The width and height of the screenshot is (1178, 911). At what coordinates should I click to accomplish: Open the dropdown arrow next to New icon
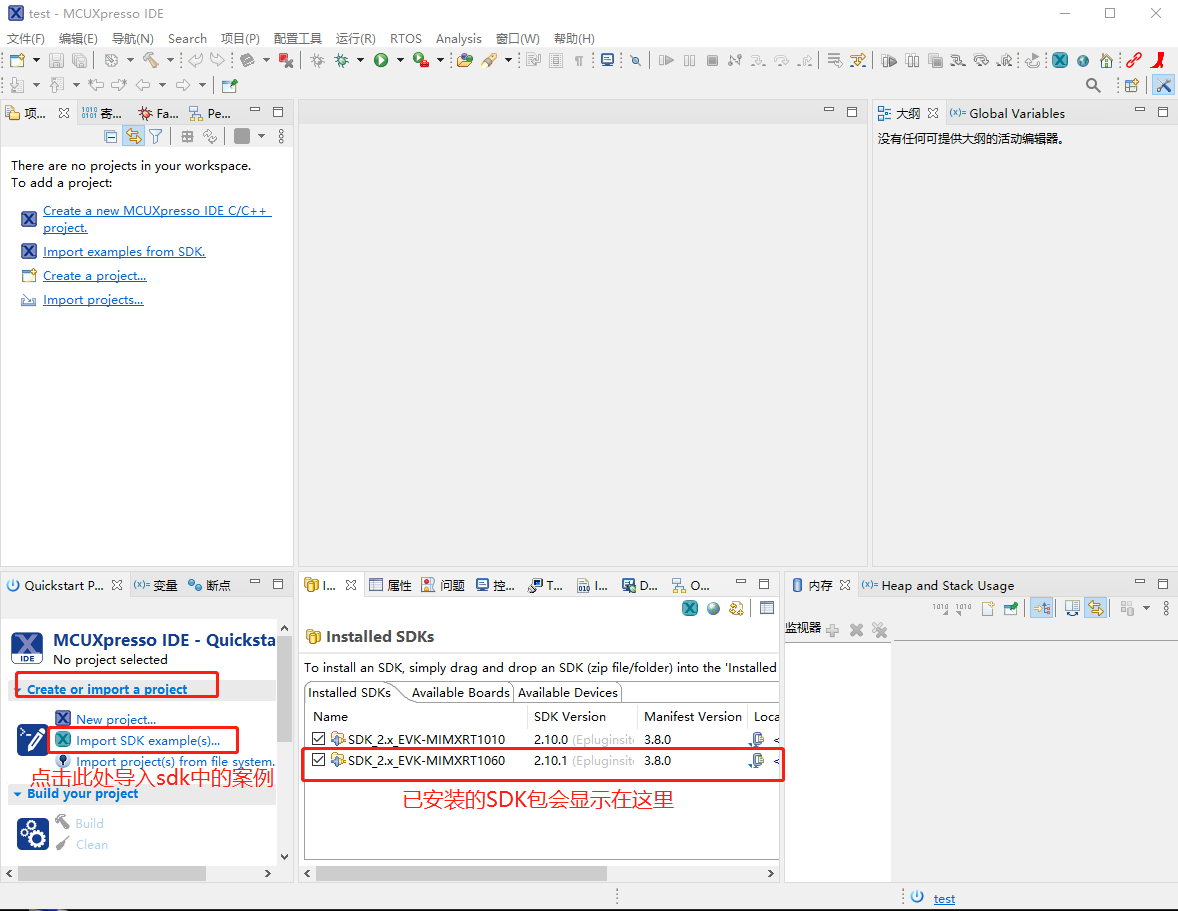pyautogui.click(x=35, y=60)
